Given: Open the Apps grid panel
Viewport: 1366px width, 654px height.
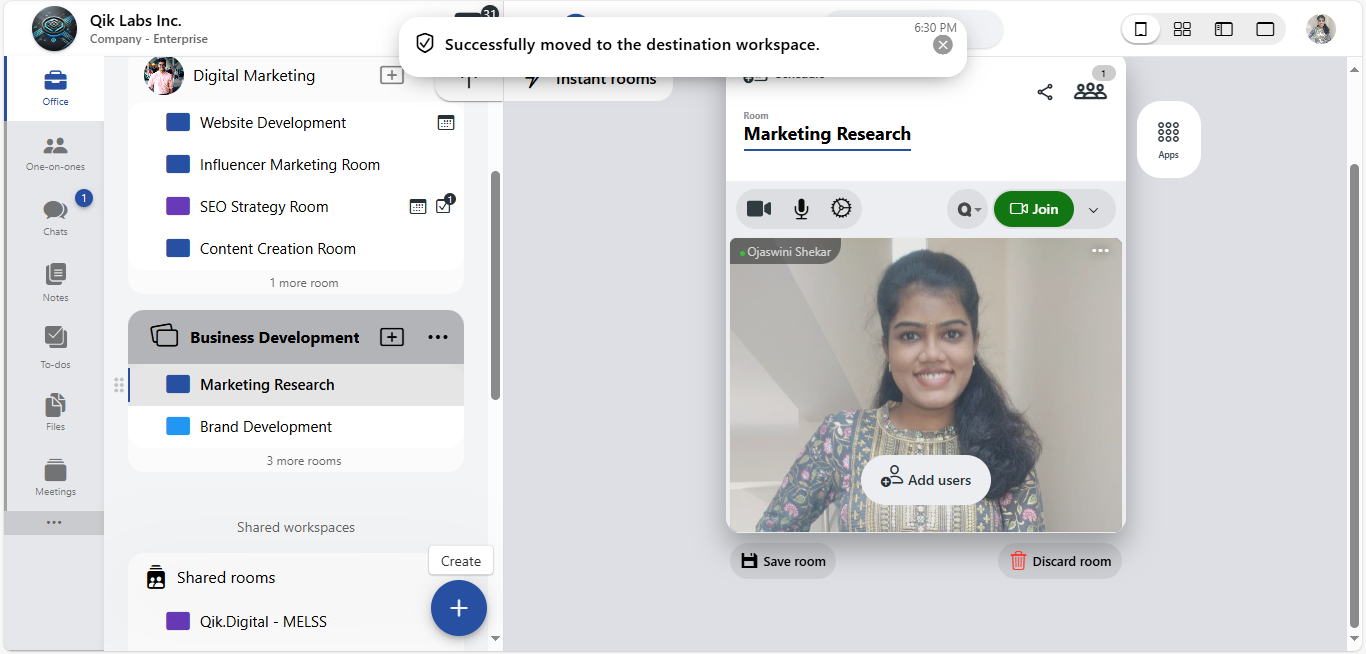Looking at the screenshot, I should (1168, 139).
